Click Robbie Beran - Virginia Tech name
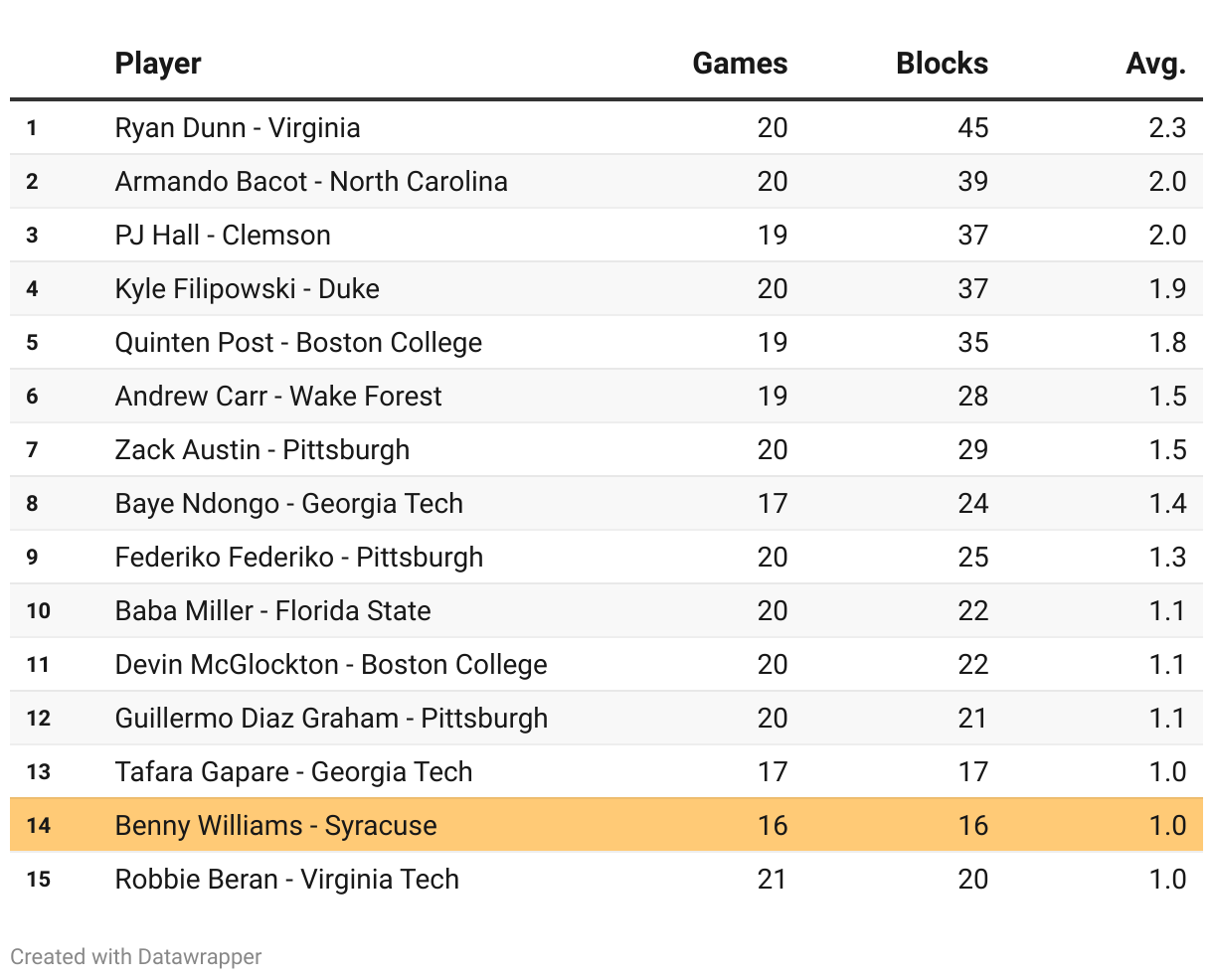 (287, 880)
